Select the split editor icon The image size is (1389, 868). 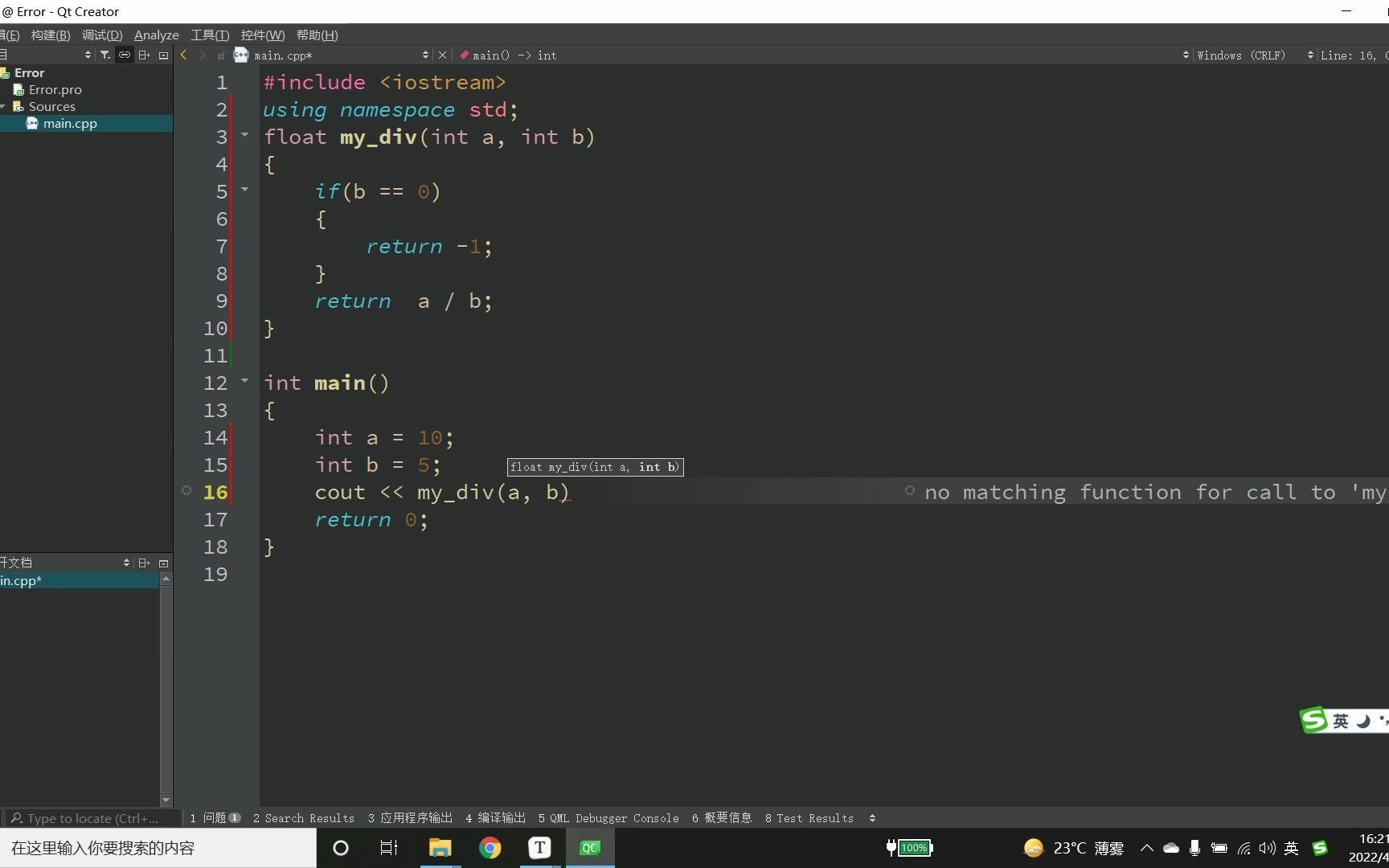(145, 55)
